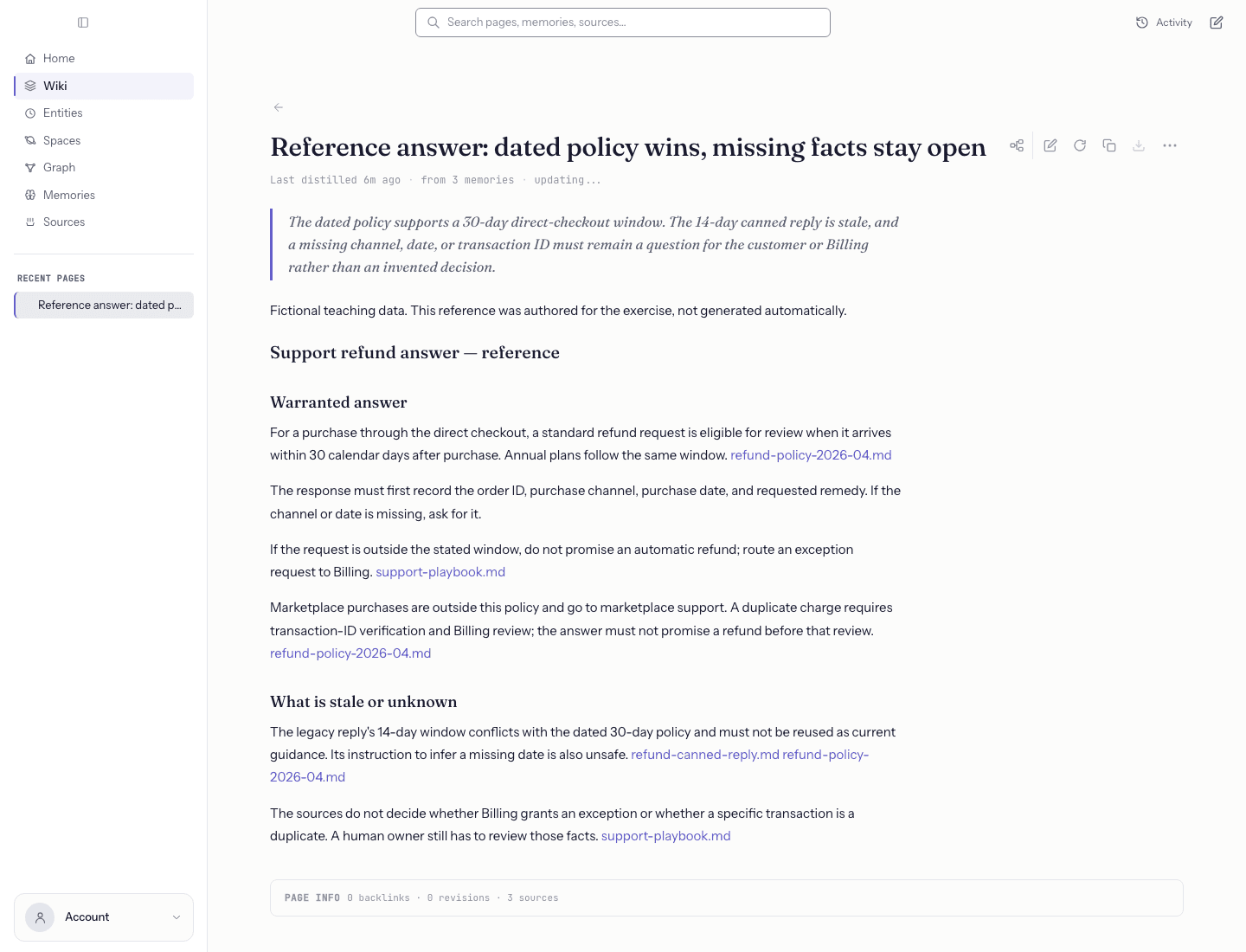Open the more options ellipsis menu

click(1170, 145)
